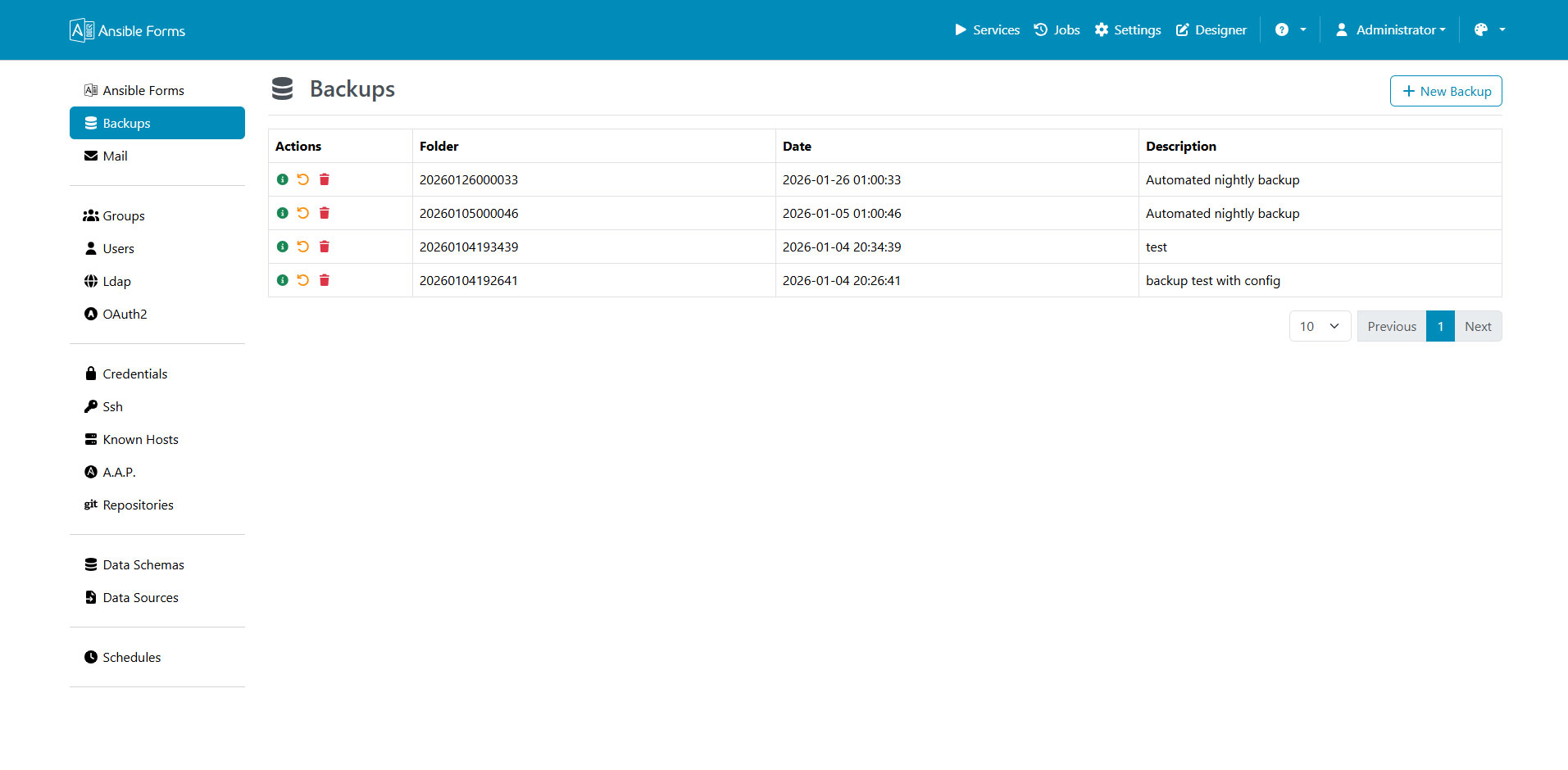Open Known Hosts in sidebar
This screenshot has width=1568, height=770.
[157, 439]
